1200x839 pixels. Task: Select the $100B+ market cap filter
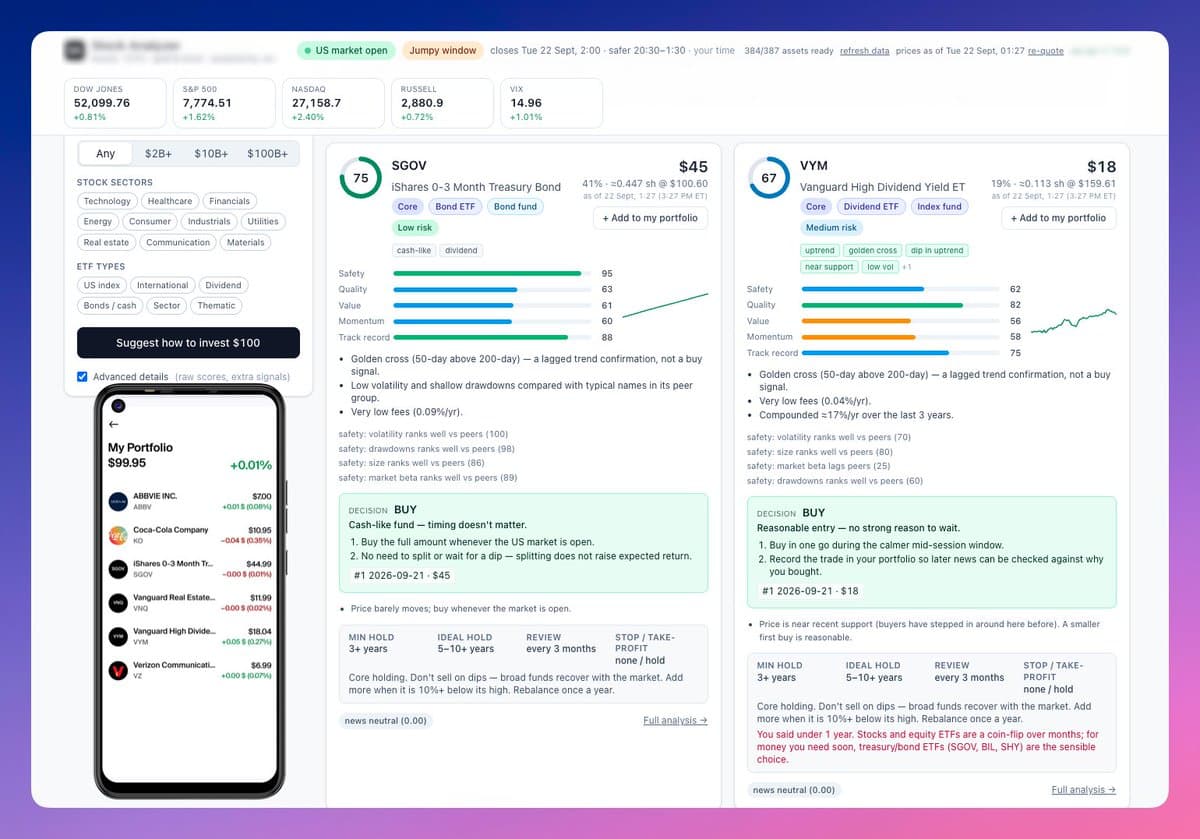267,153
